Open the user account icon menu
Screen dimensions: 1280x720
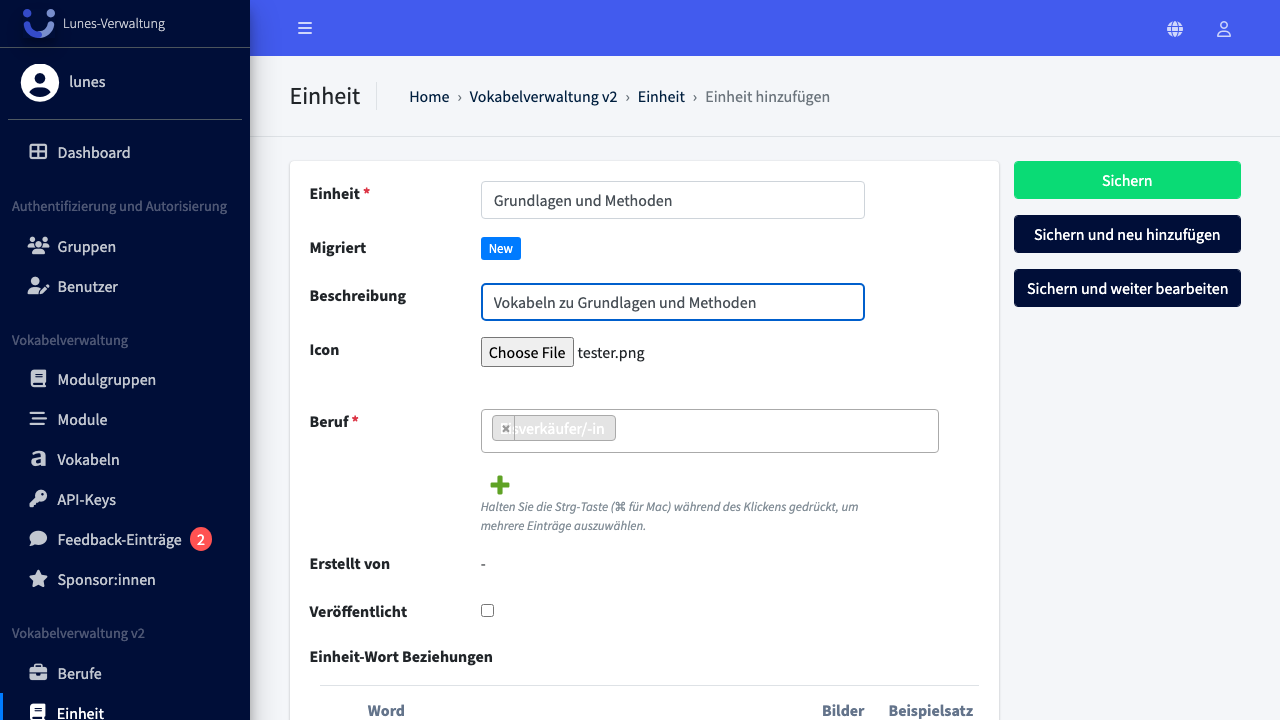click(x=1223, y=29)
